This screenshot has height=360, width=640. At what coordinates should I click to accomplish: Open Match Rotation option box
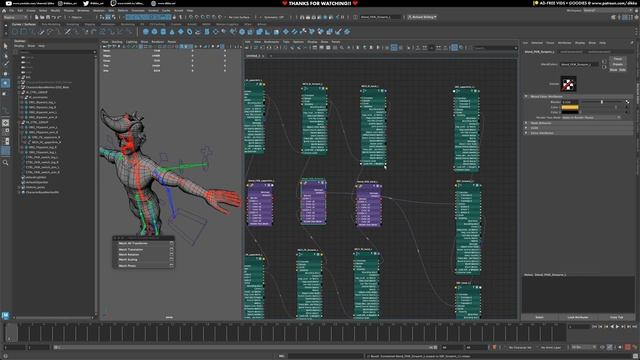point(171,254)
